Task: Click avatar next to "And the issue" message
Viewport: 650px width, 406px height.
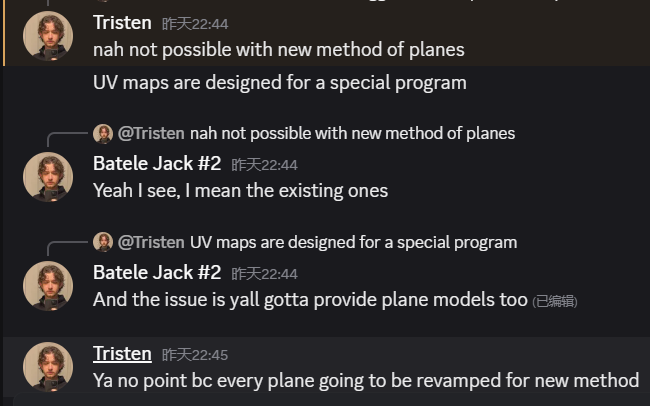Action: click(x=48, y=286)
